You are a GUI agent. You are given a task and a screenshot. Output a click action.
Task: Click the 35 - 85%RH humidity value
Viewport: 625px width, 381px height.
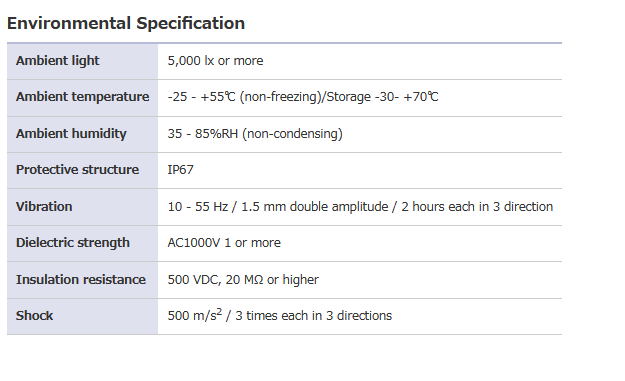255,134
